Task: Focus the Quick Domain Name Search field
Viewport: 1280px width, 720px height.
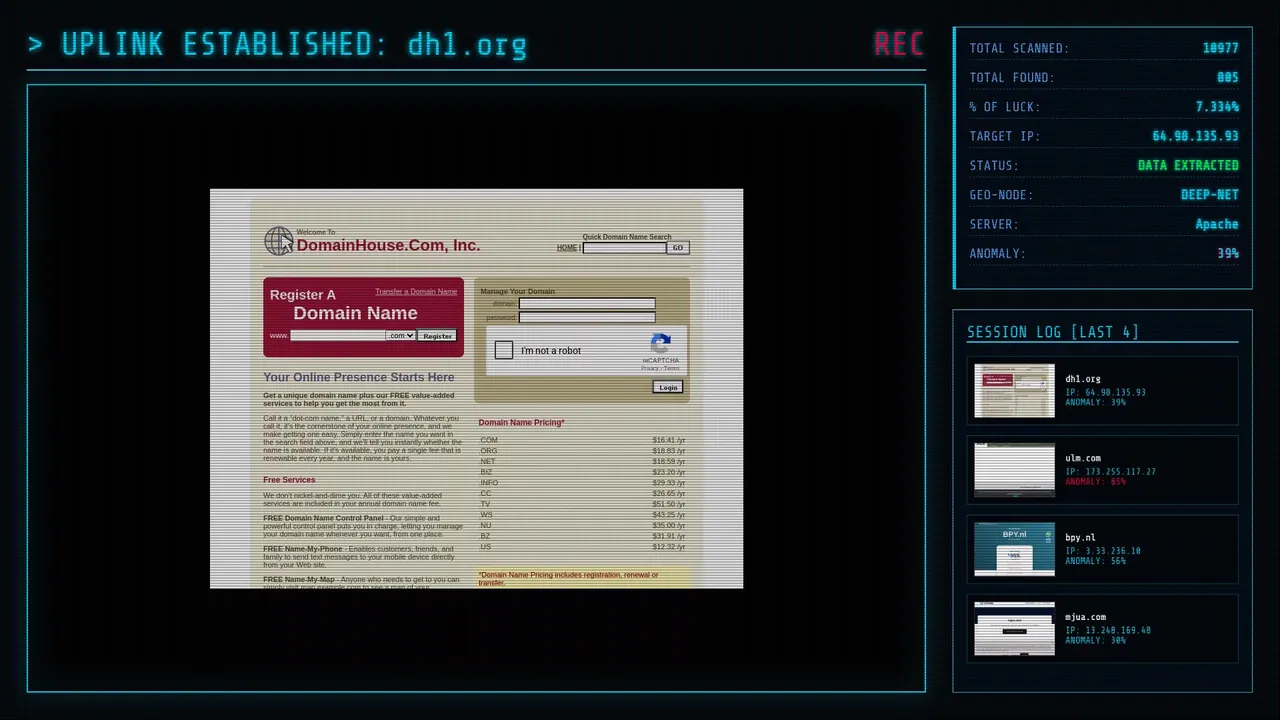Action: tap(624, 248)
